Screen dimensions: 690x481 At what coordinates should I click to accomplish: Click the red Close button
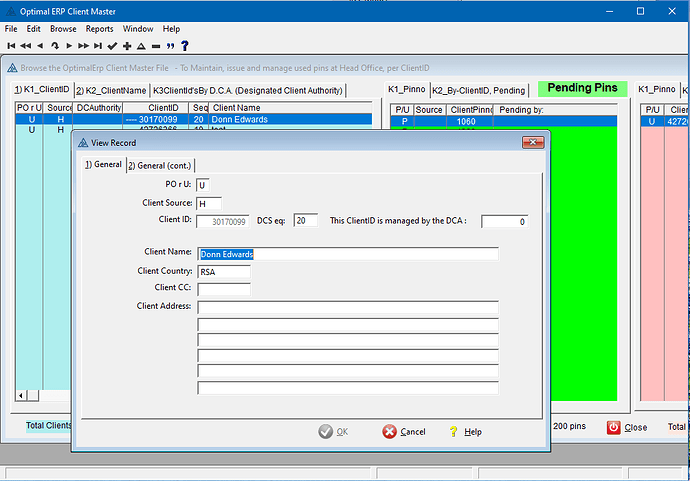coord(627,427)
